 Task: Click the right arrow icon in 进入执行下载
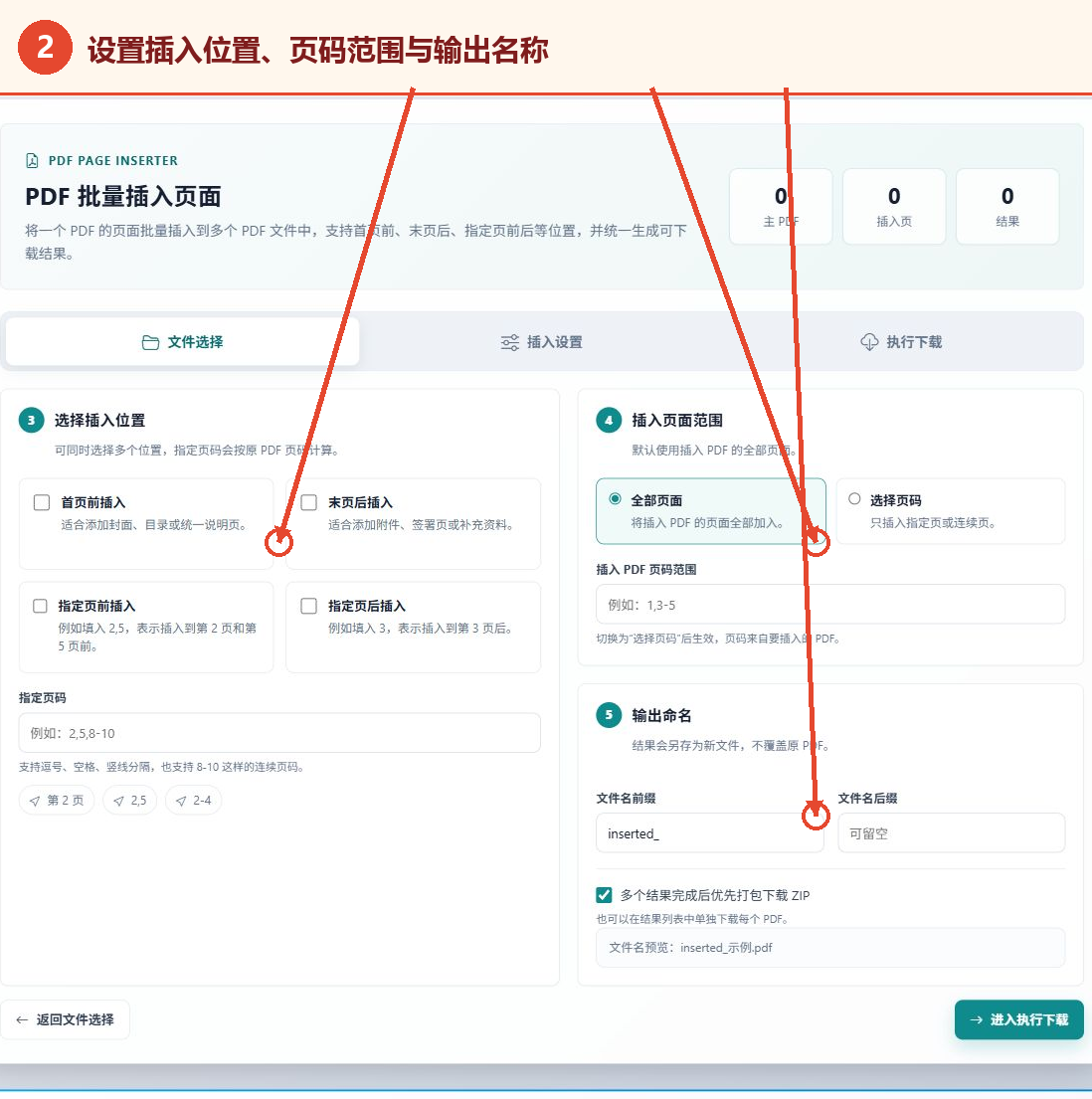click(x=976, y=1019)
